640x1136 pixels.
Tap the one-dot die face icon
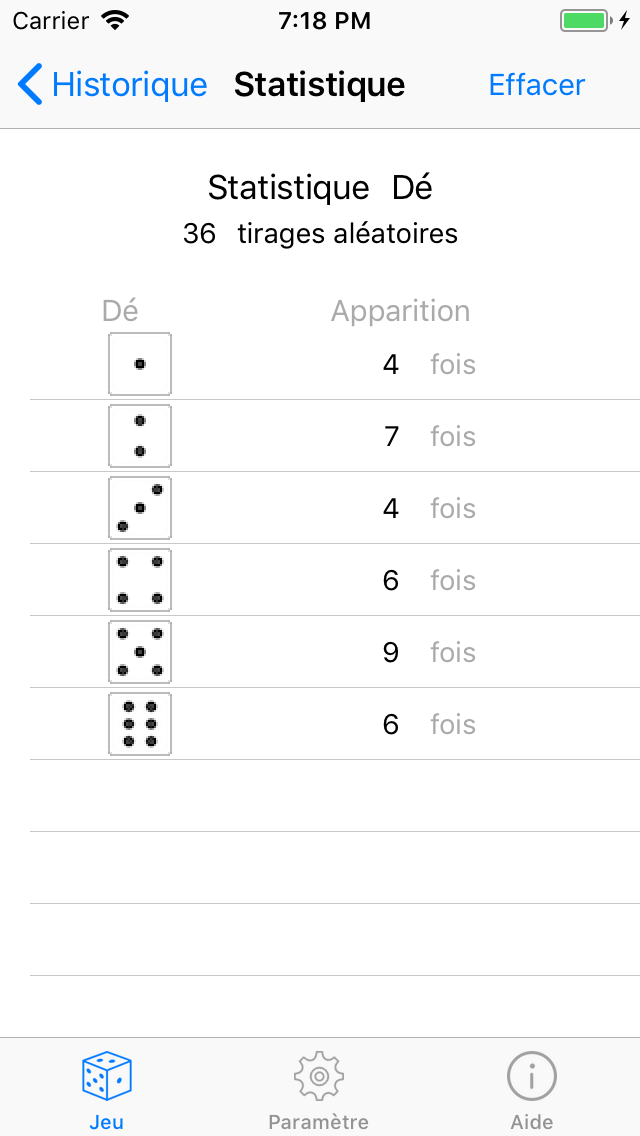tap(140, 364)
